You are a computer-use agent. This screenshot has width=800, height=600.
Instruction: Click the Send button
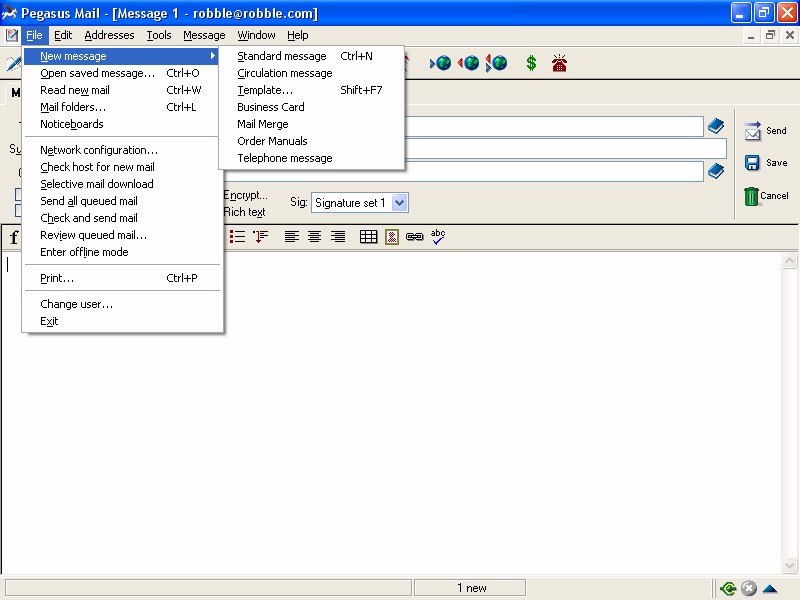point(765,131)
